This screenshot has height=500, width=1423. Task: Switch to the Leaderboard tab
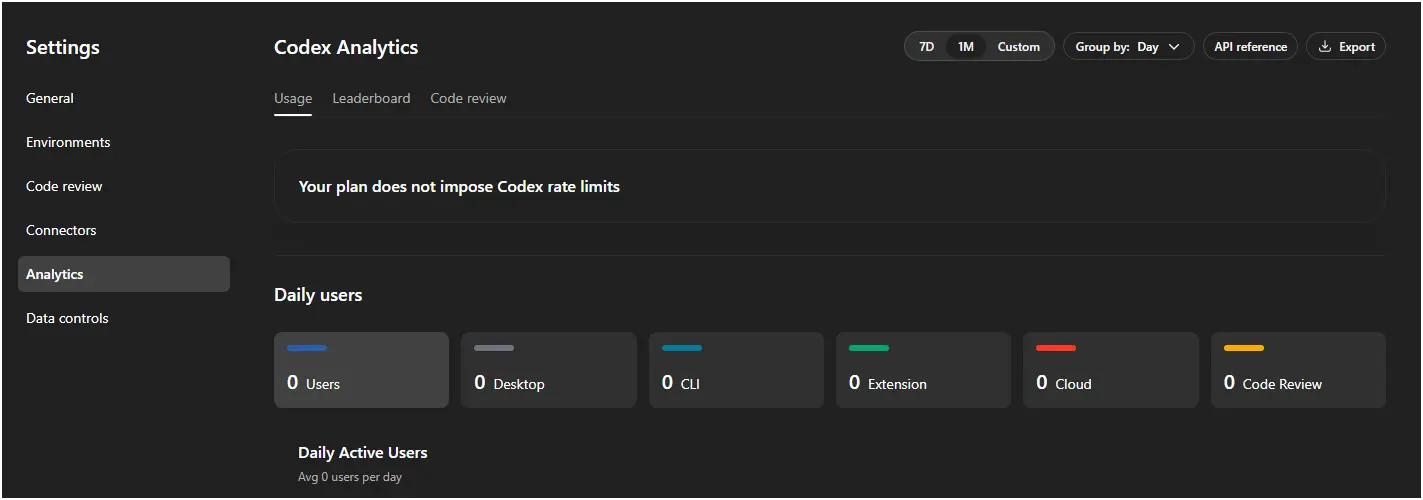[x=371, y=98]
